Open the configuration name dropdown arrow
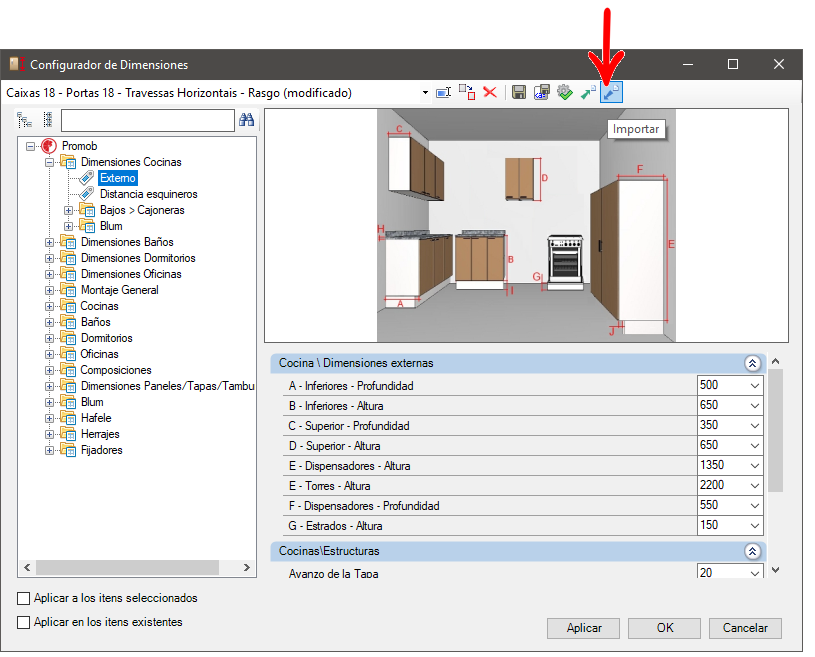 click(x=425, y=93)
